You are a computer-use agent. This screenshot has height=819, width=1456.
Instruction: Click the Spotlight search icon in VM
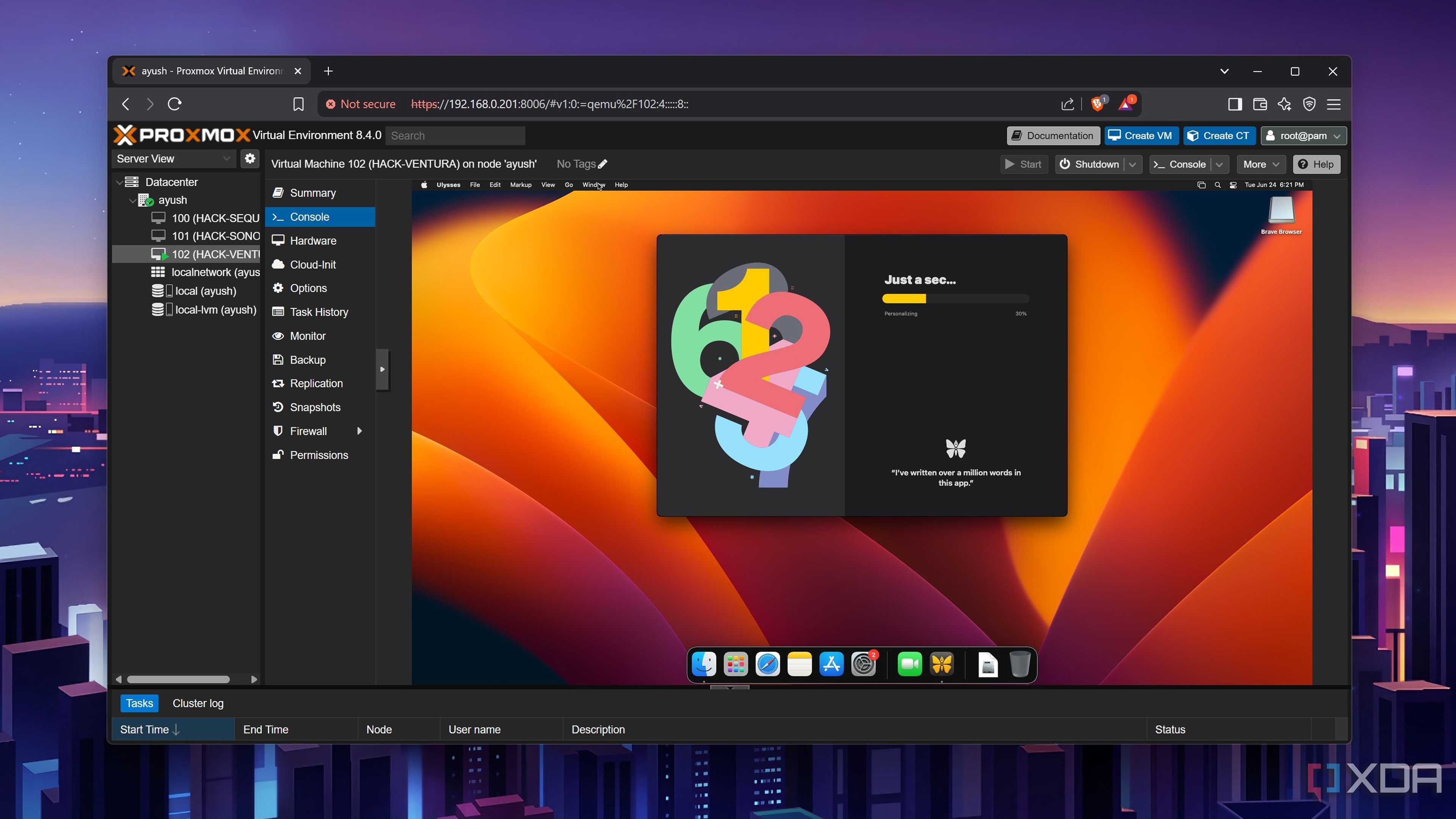tap(1218, 185)
